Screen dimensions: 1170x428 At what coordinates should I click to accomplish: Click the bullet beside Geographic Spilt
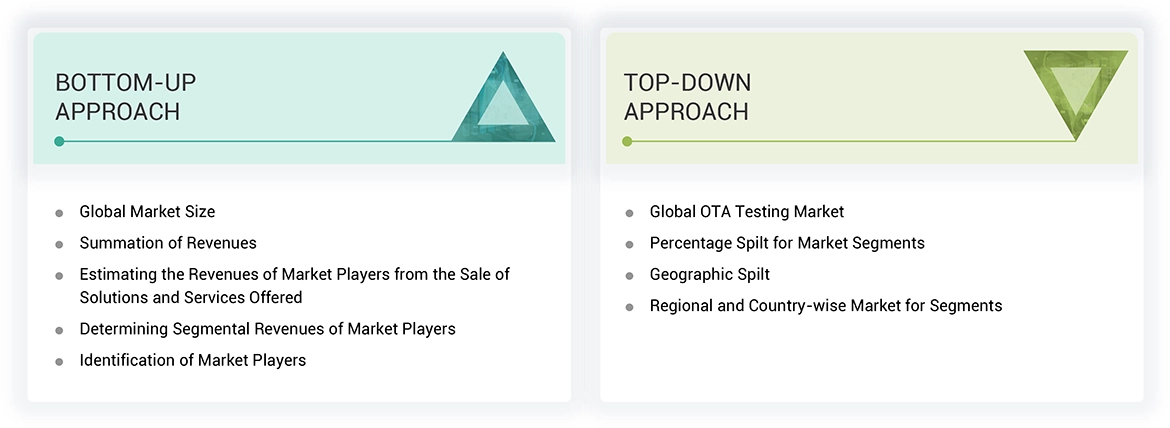[629, 275]
